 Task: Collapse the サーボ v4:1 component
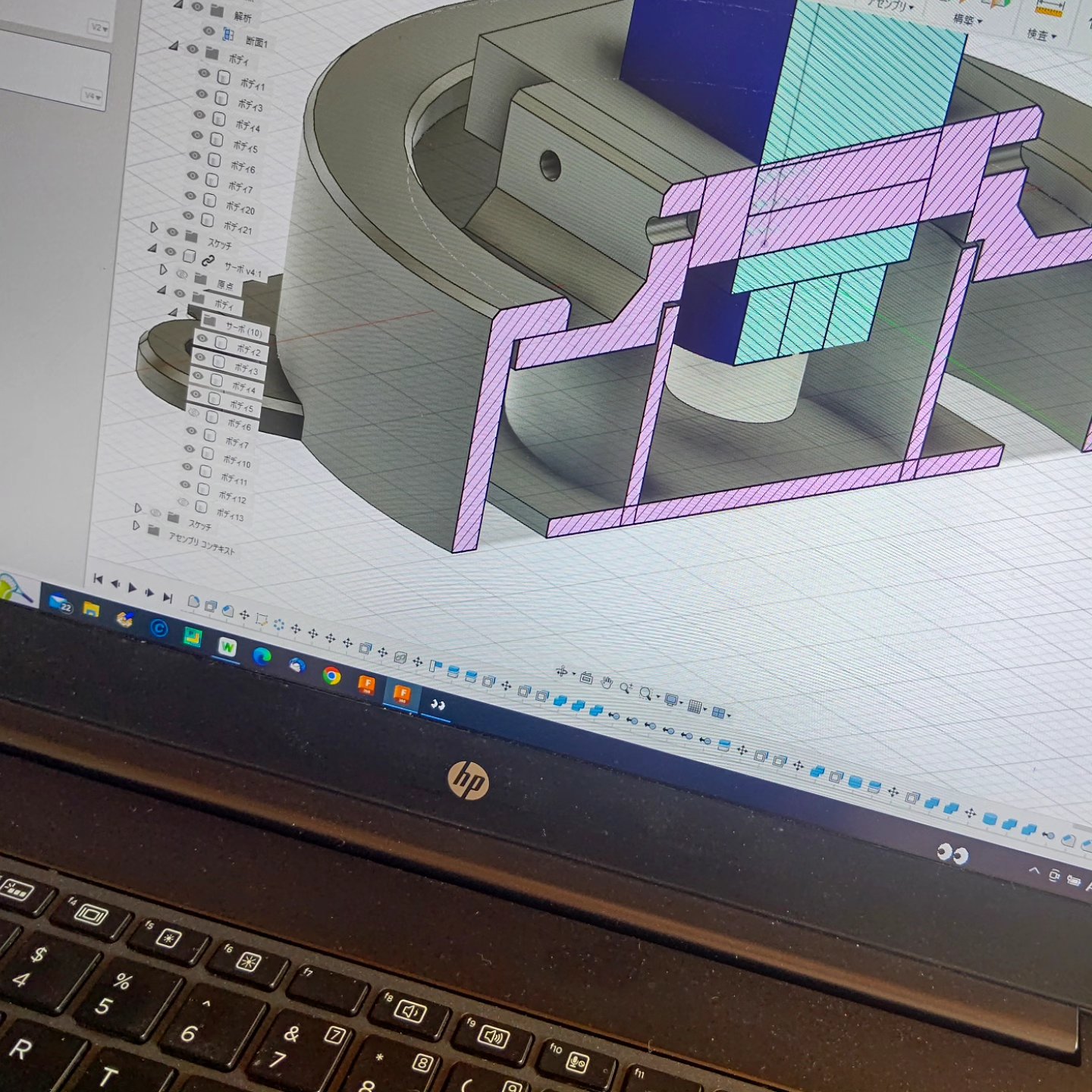(x=152, y=247)
